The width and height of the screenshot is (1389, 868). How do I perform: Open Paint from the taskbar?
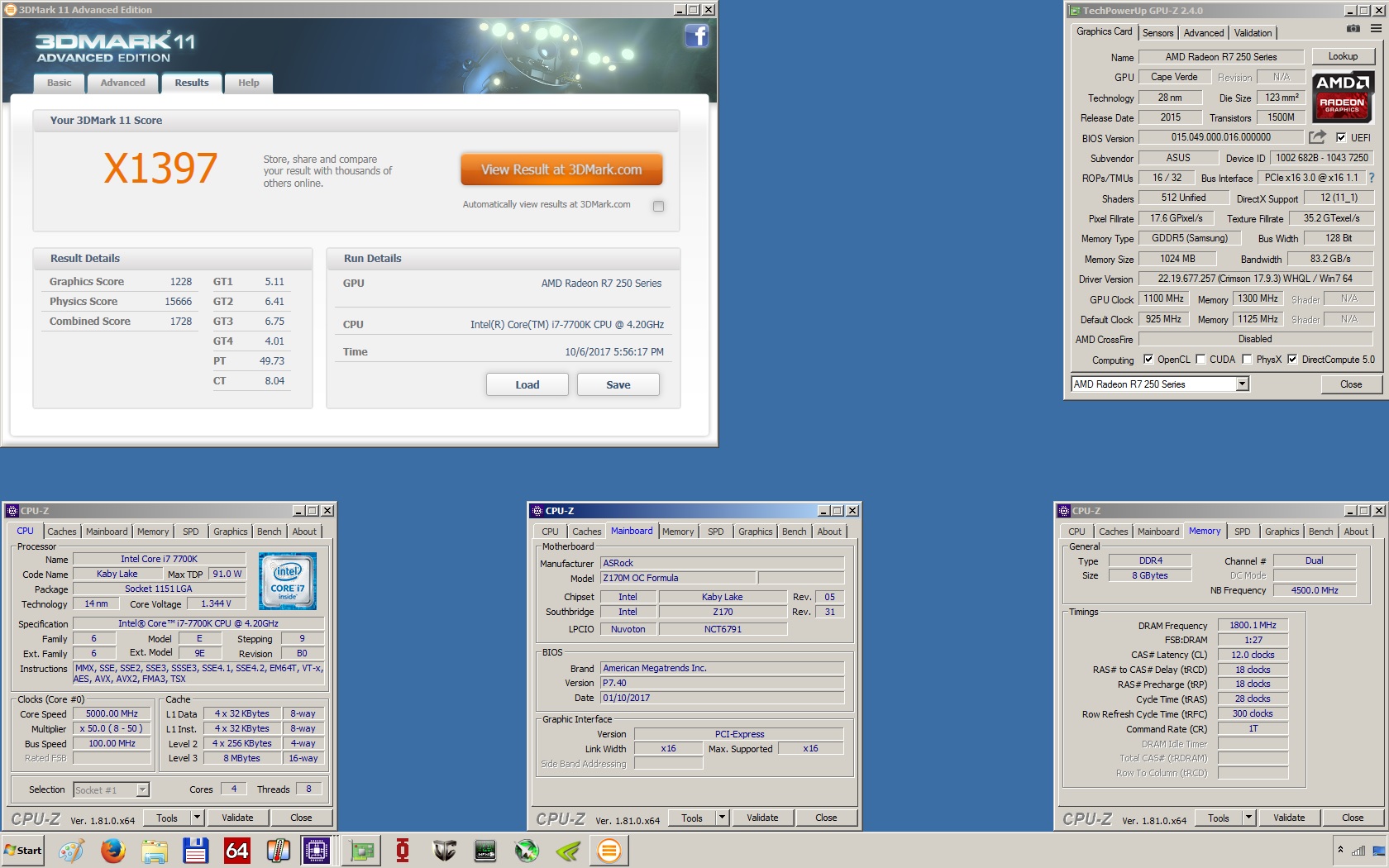click(x=71, y=851)
